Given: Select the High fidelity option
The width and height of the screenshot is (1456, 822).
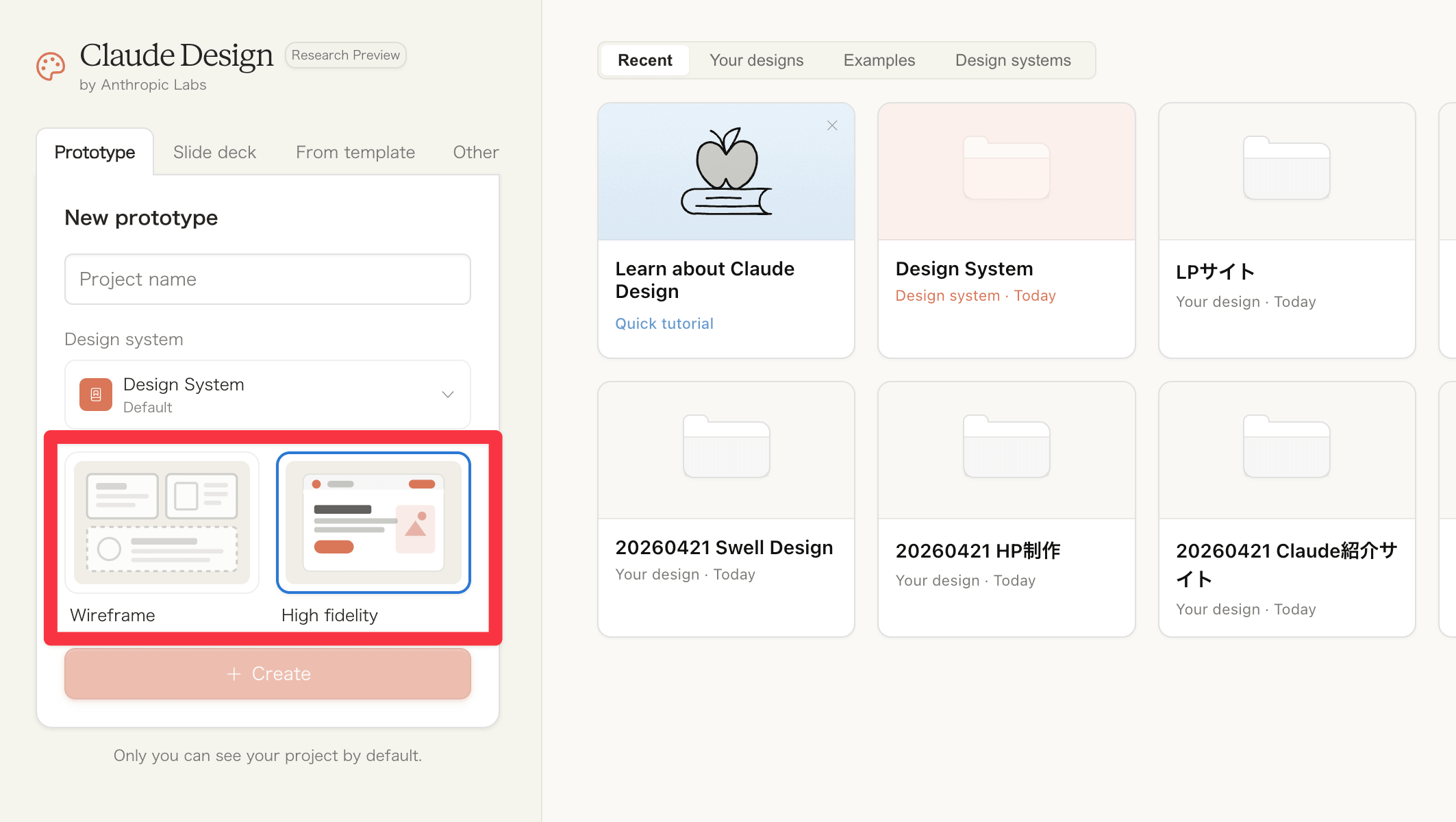Looking at the screenshot, I should [373, 523].
